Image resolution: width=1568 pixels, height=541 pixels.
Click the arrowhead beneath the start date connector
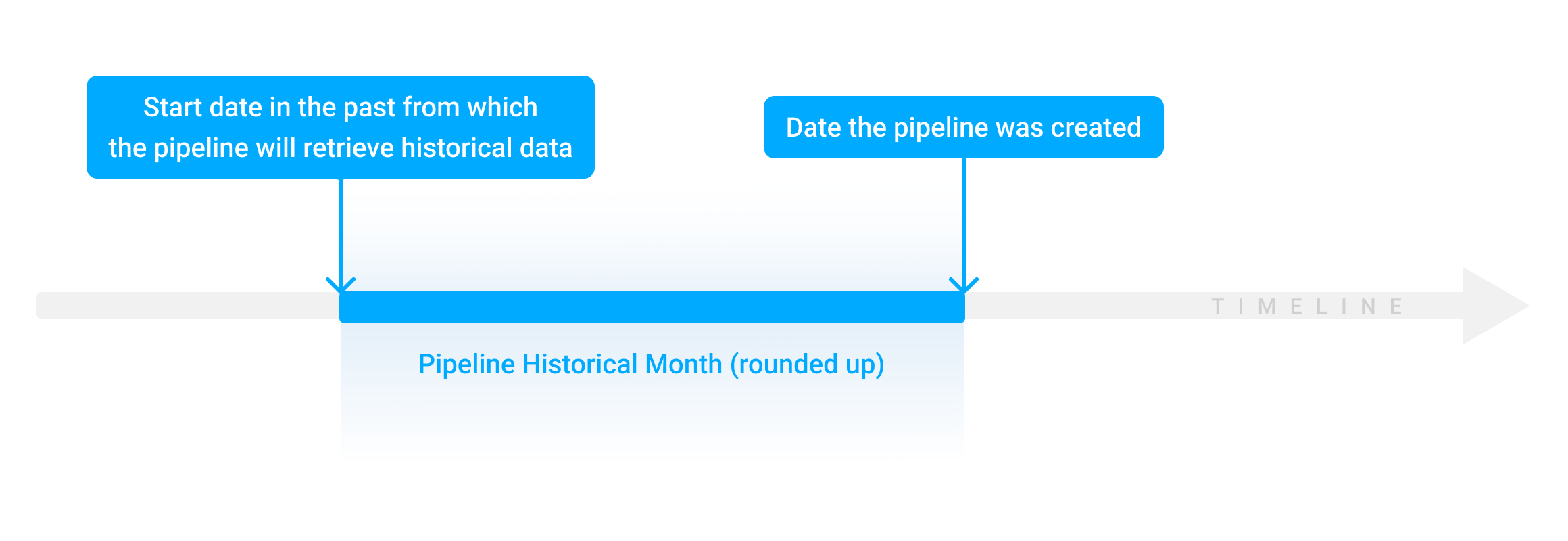click(x=341, y=285)
